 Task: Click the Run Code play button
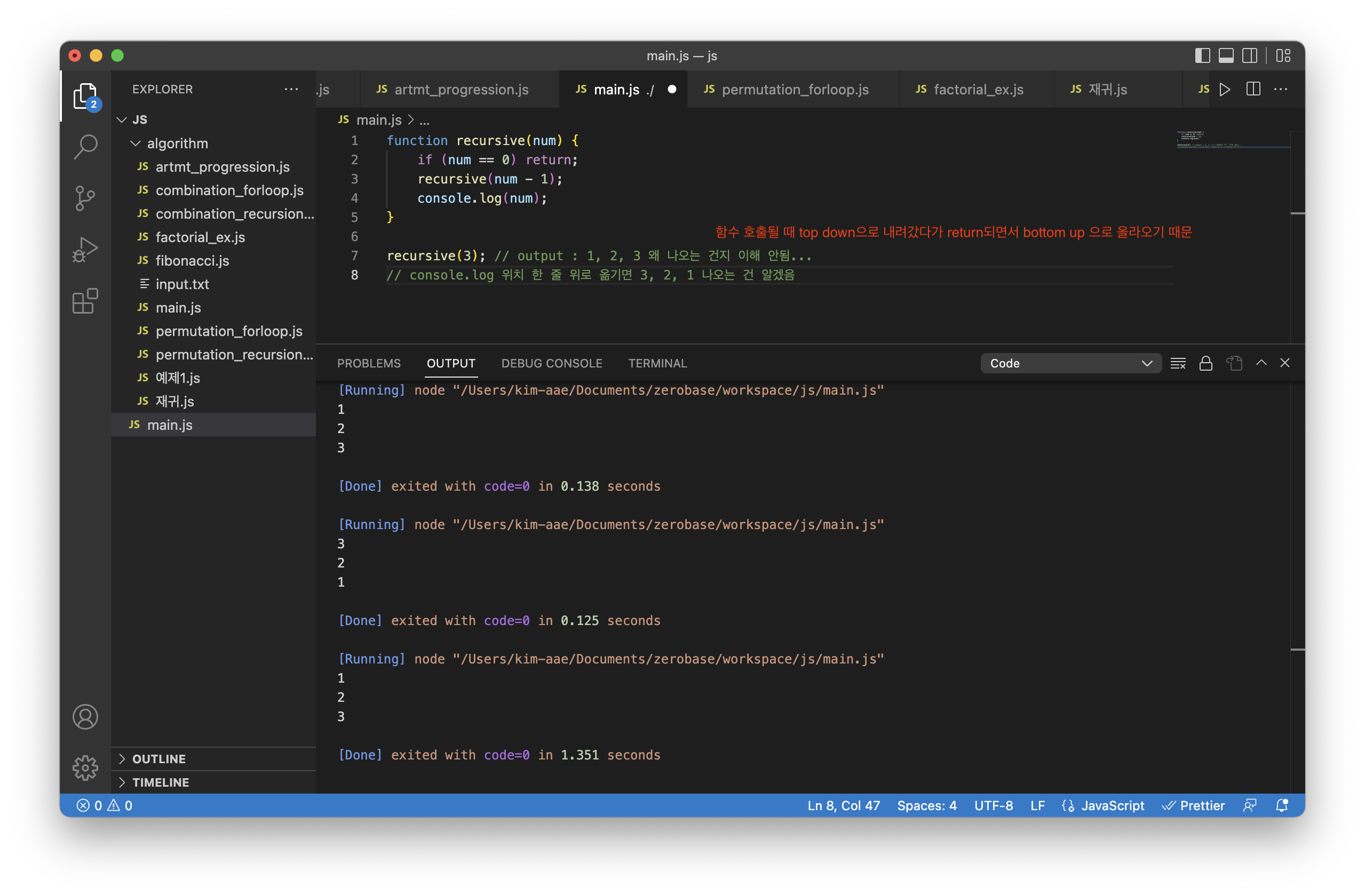click(1225, 90)
